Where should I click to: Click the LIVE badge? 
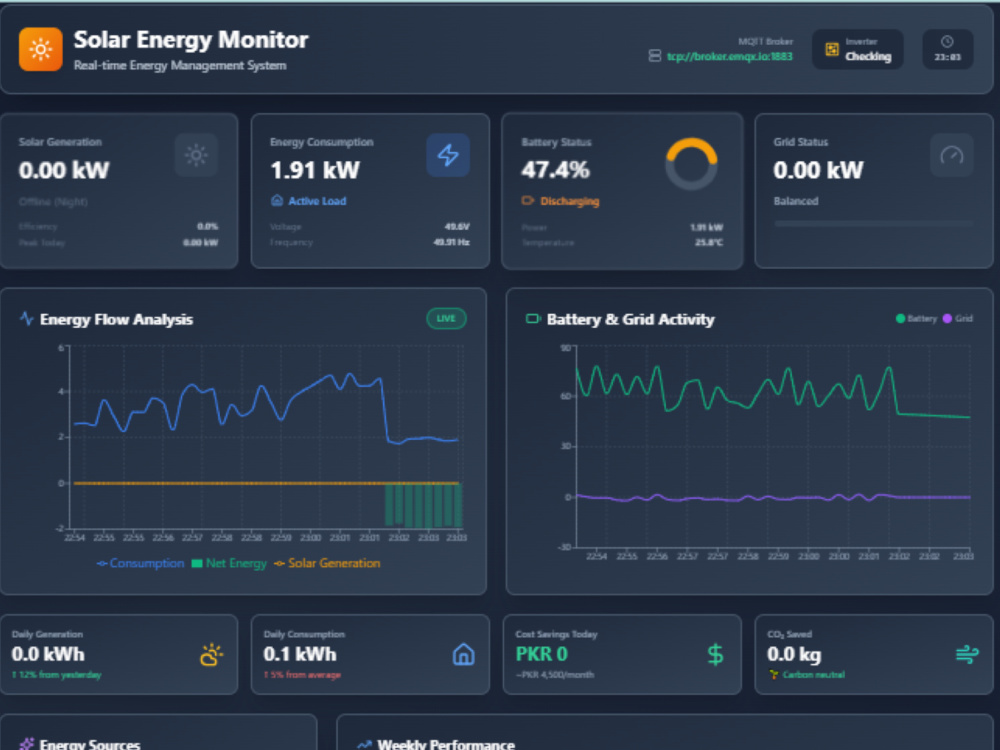pos(446,318)
